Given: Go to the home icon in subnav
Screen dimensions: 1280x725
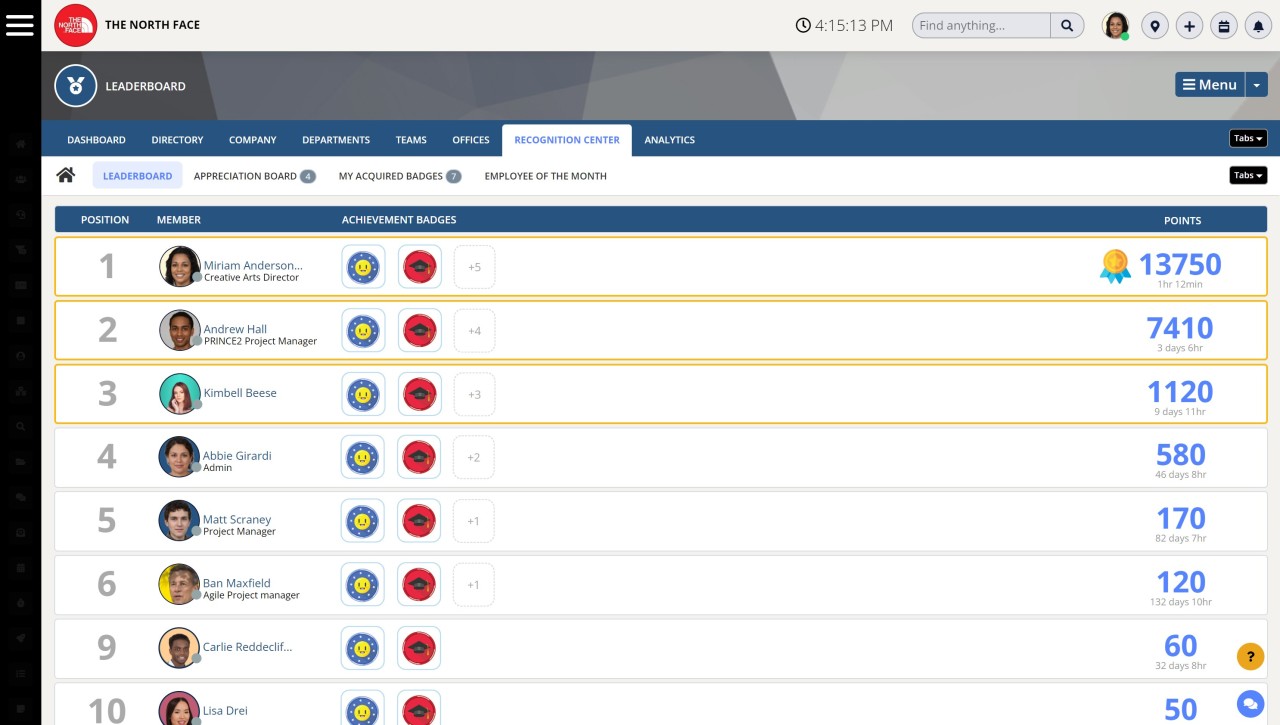Looking at the screenshot, I should click(x=66, y=176).
